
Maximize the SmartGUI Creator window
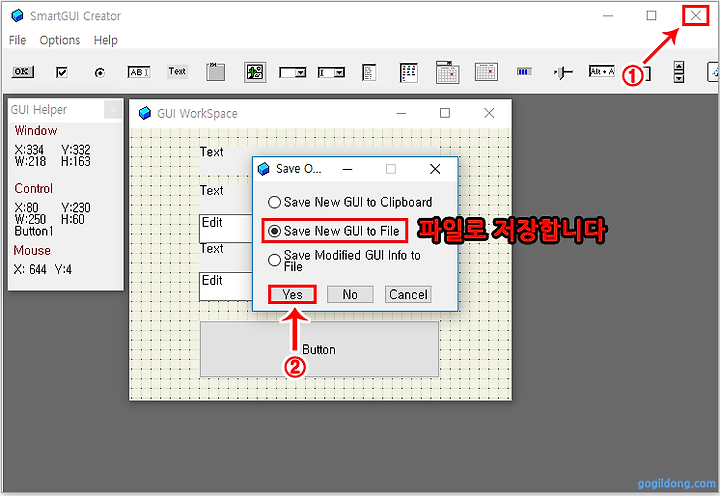[x=651, y=16]
